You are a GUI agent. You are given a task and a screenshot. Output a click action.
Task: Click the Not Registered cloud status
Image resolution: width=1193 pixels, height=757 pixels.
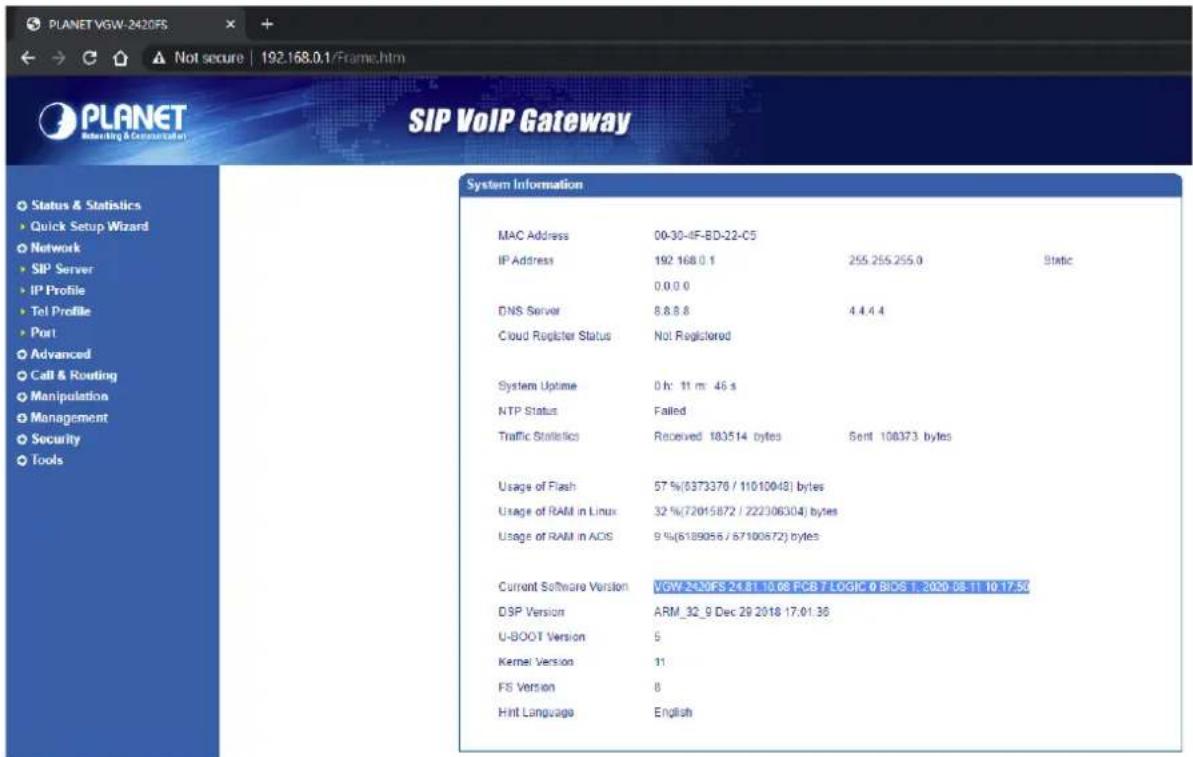(x=692, y=336)
